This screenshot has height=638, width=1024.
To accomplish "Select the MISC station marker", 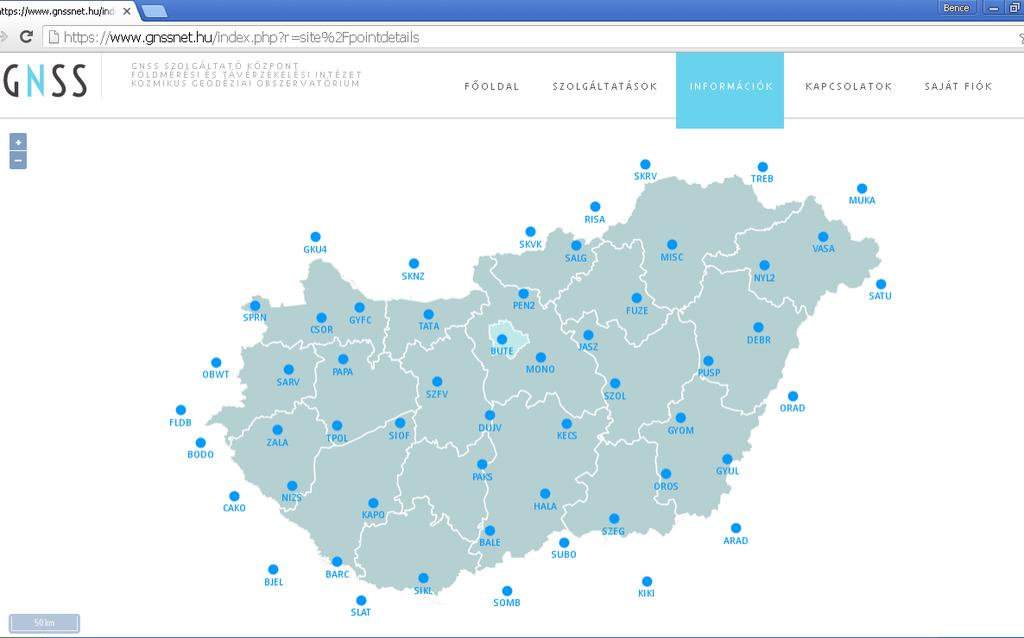I will [x=672, y=245].
